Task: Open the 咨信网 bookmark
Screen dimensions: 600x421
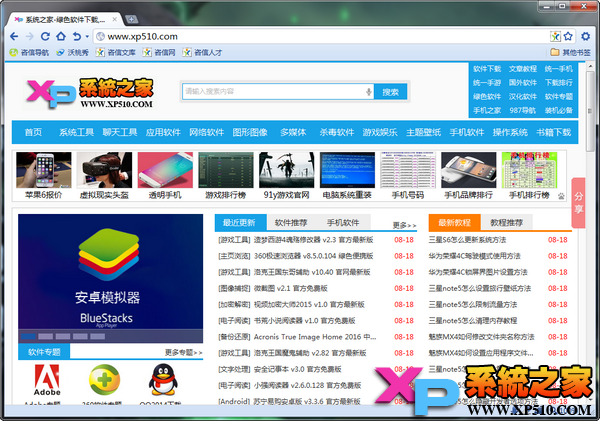Action: (159, 52)
